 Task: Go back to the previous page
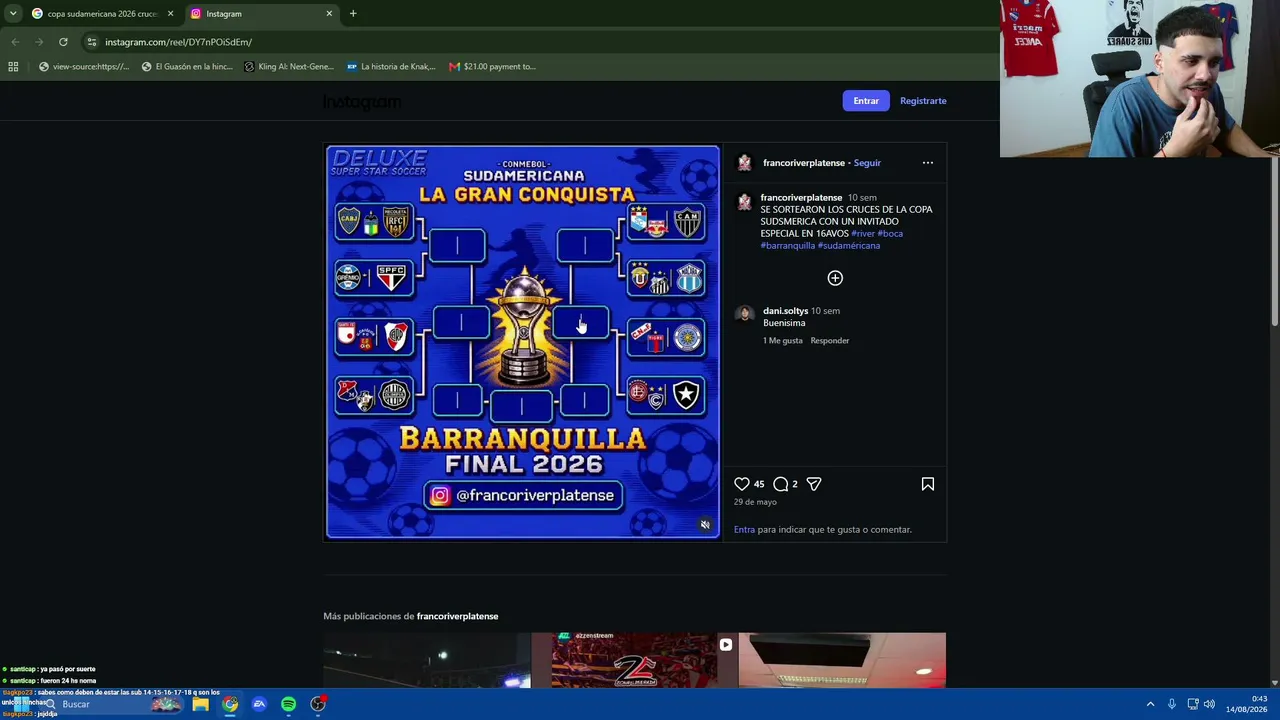point(15,42)
